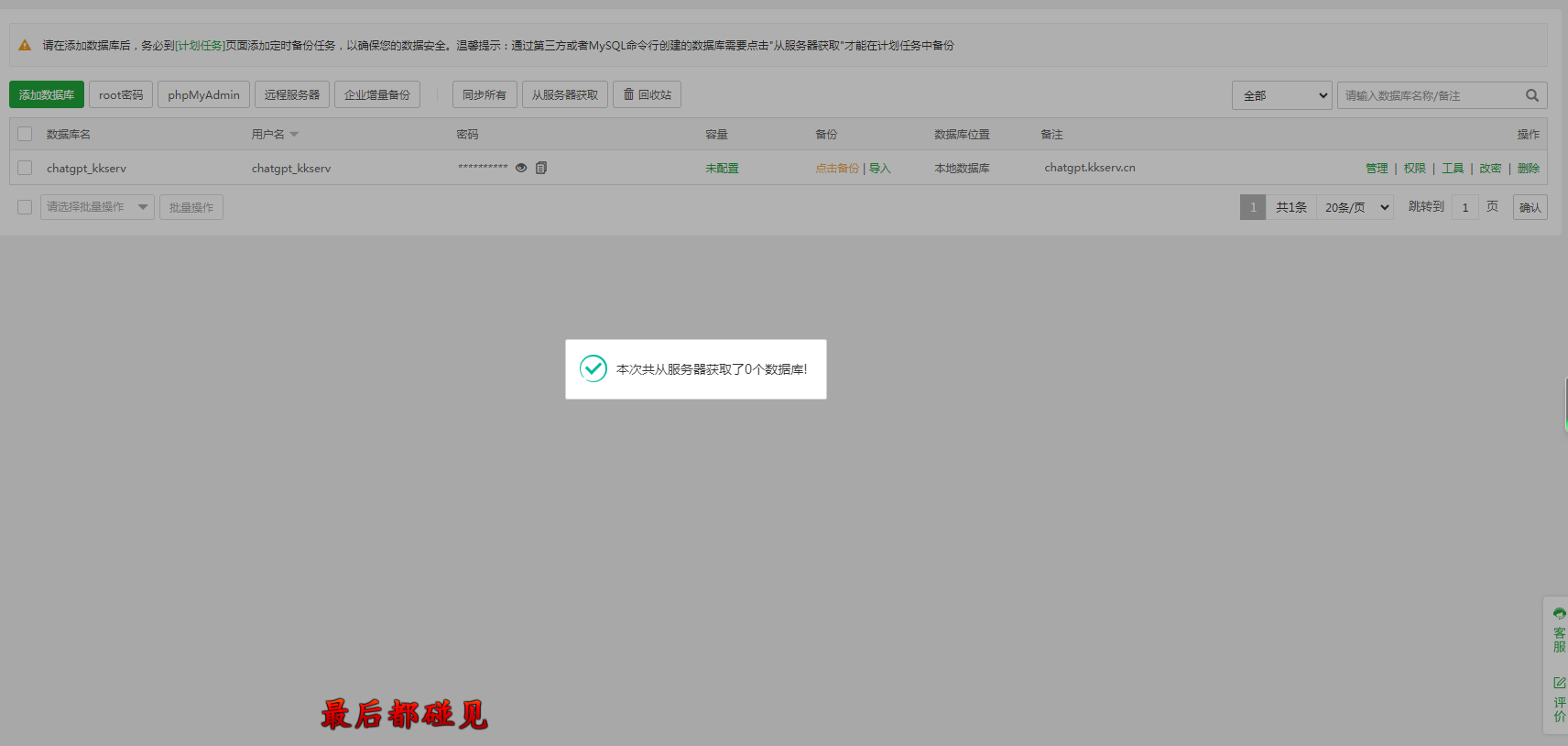Confirm page jump with 确认
This screenshot has width=1568, height=746.
coord(1530,207)
